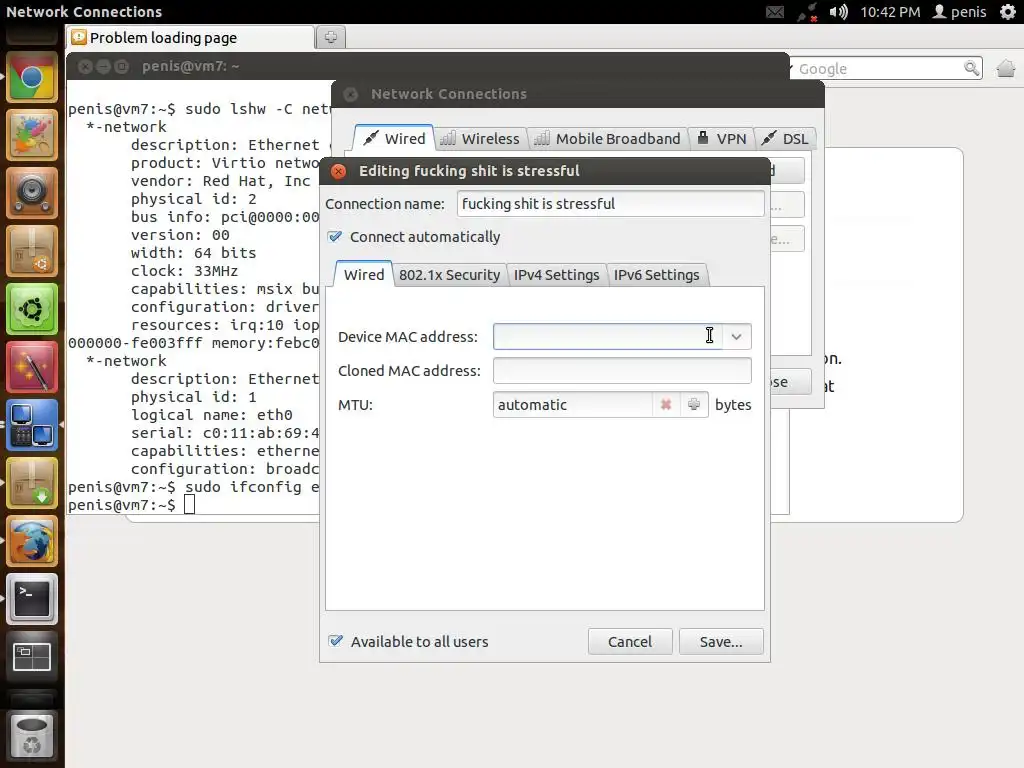Switch to the DSL tab

785,138
